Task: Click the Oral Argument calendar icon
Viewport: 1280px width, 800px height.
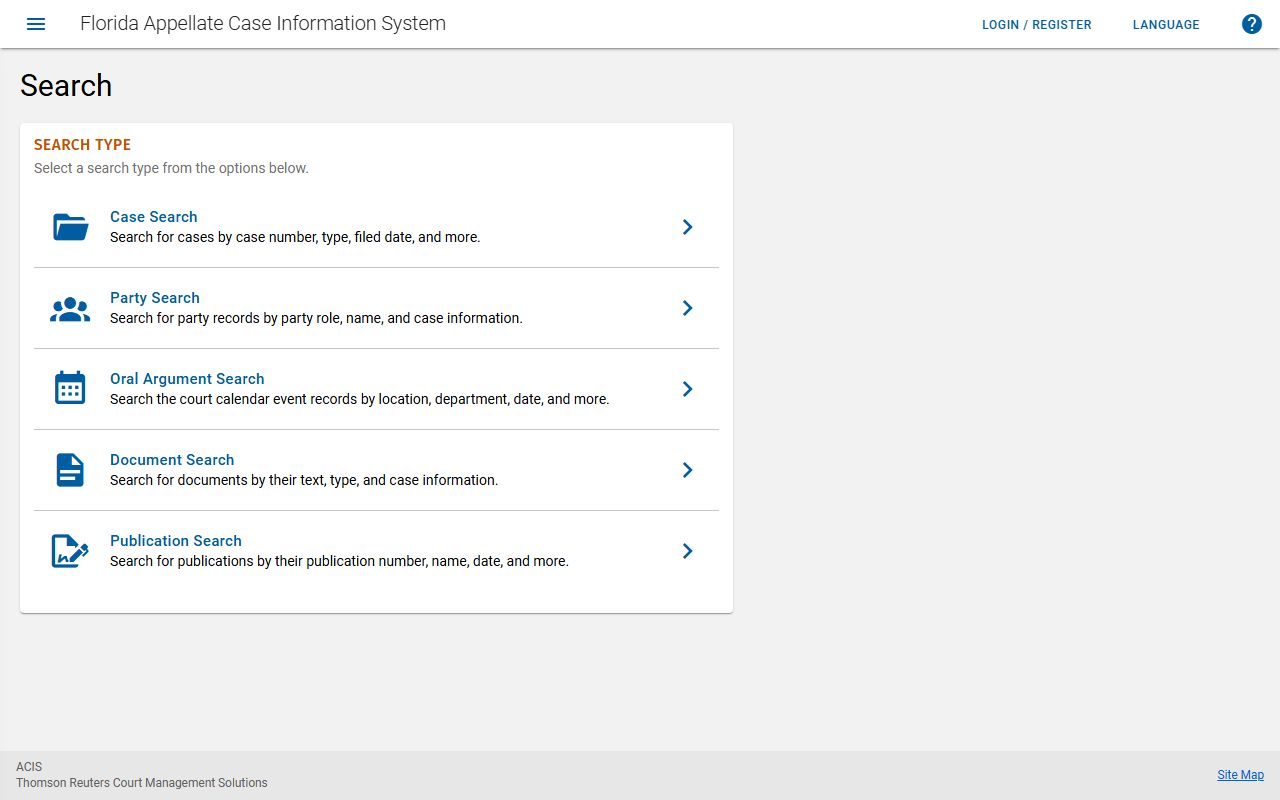Action: (70, 389)
